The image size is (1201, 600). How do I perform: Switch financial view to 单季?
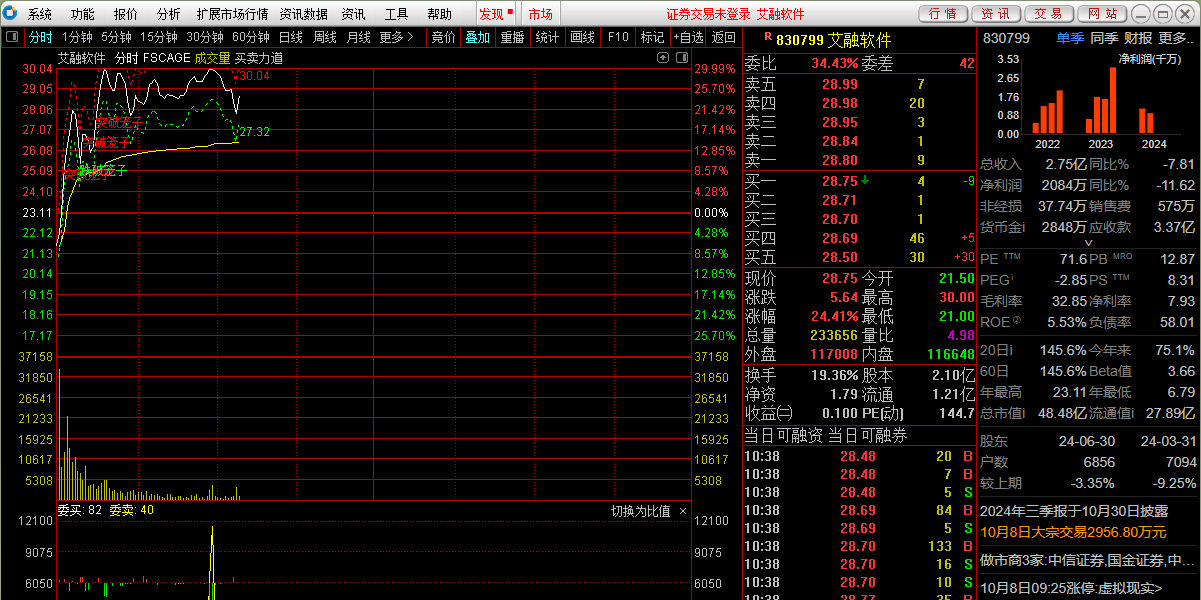tap(1069, 38)
